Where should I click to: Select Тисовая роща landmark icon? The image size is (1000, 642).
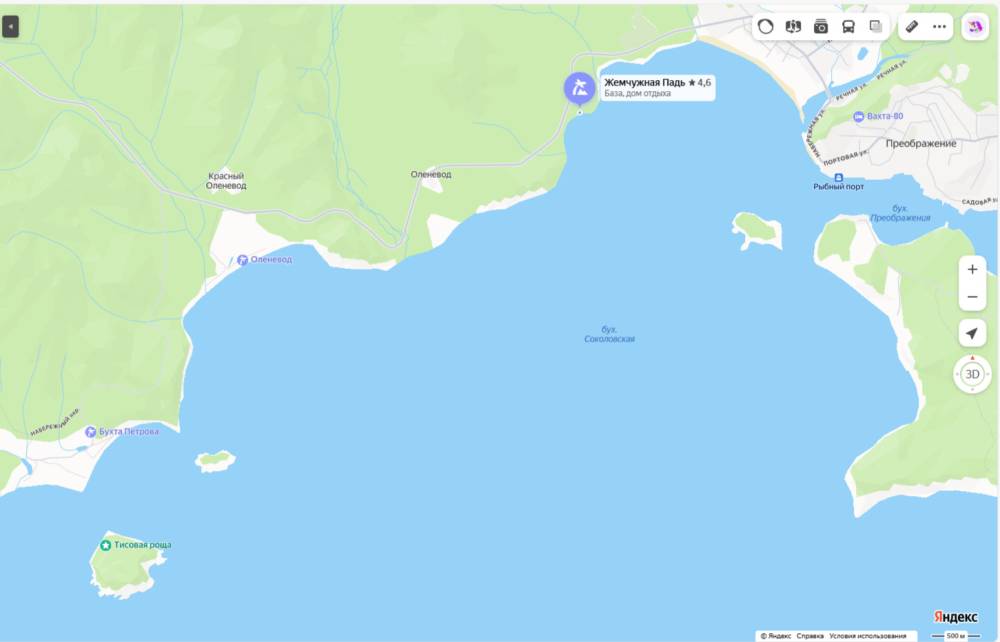(106, 545)
